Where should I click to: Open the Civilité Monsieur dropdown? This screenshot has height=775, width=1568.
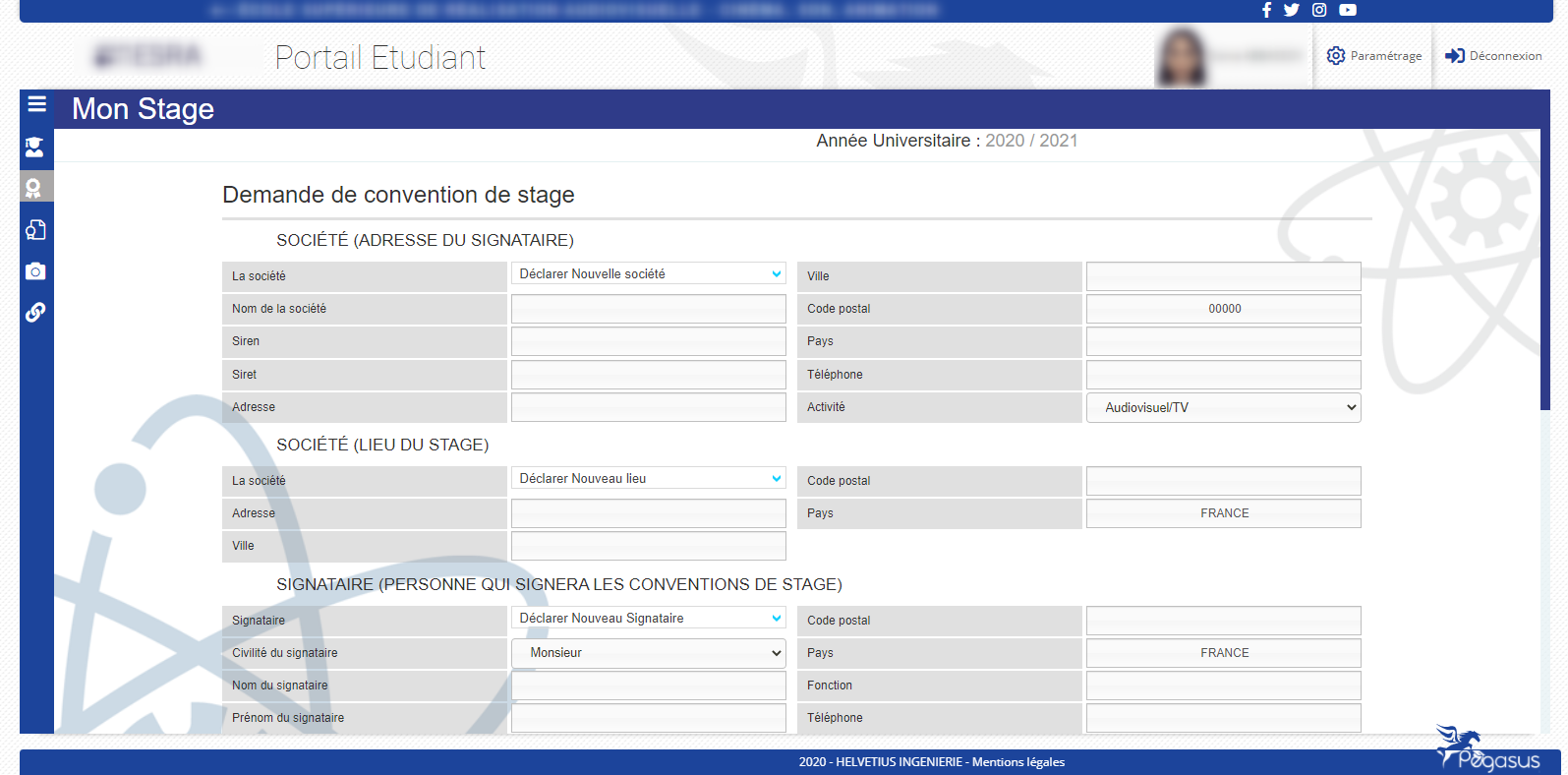click(649, 653)
